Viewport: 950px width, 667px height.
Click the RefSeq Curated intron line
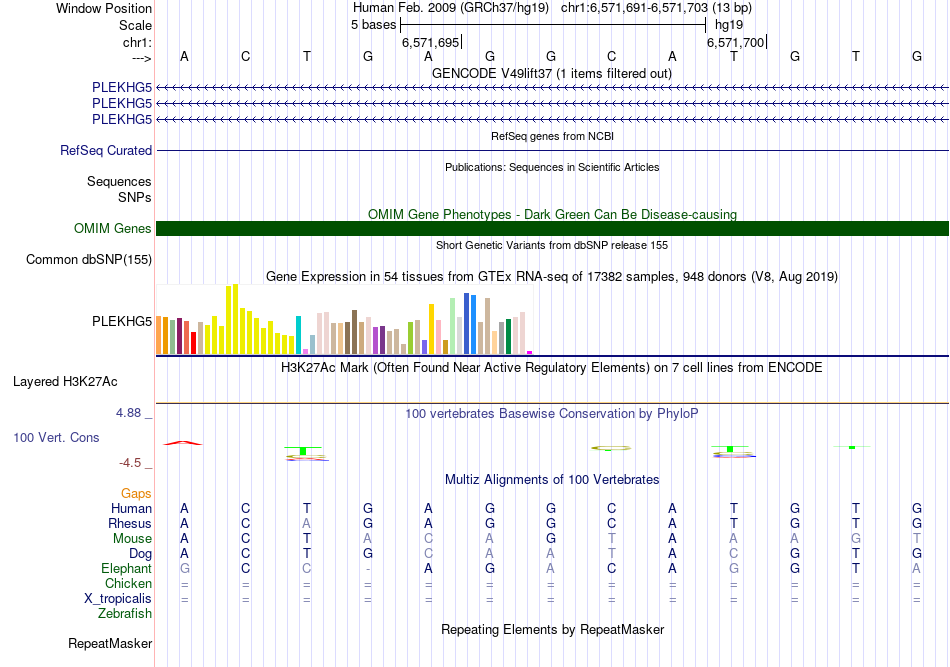pos(553,150)
